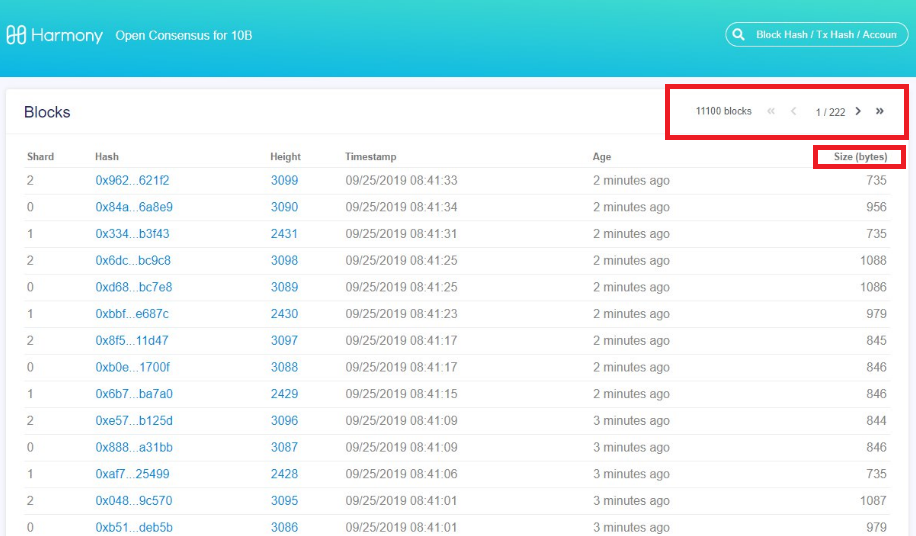The width and height of the screenshot is (916, 536).
Task: Open block hash 0x84a...6a8e9
Action: [134, 207]
